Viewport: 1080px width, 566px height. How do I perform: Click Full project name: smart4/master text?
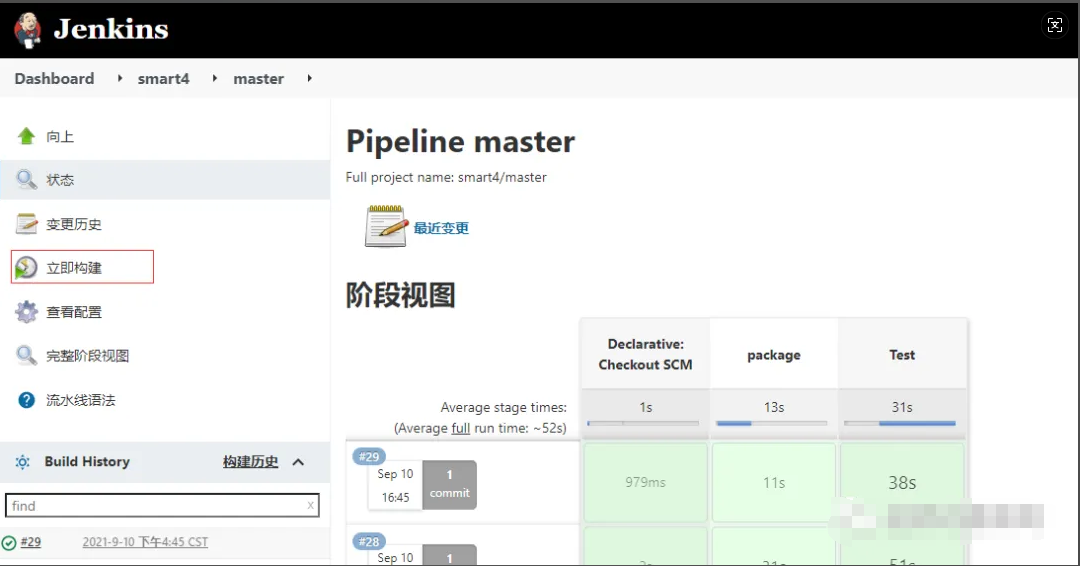(446, 178)
